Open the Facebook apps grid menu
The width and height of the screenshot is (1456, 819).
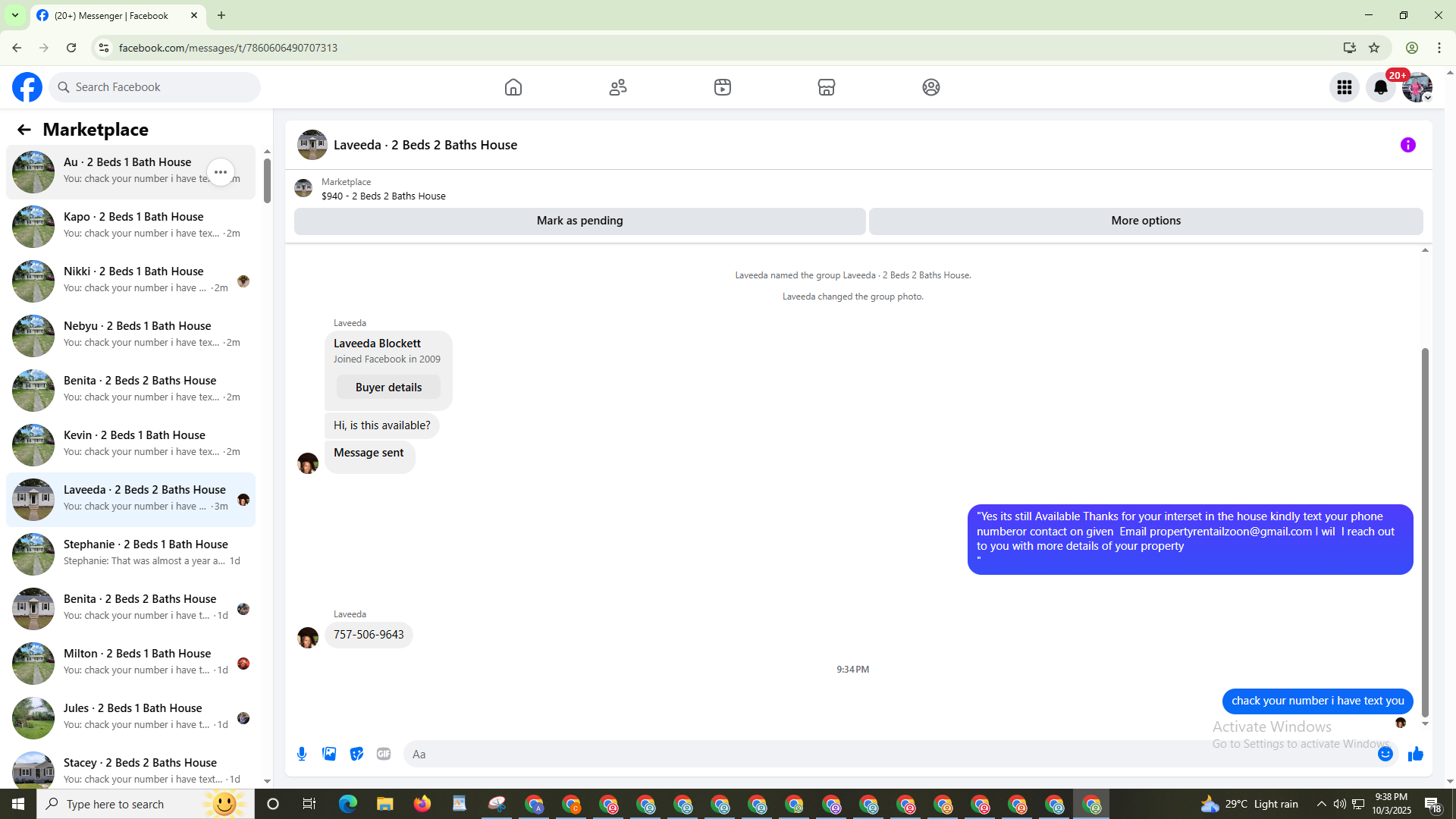pyautogui.click(x=1345, y=87)
